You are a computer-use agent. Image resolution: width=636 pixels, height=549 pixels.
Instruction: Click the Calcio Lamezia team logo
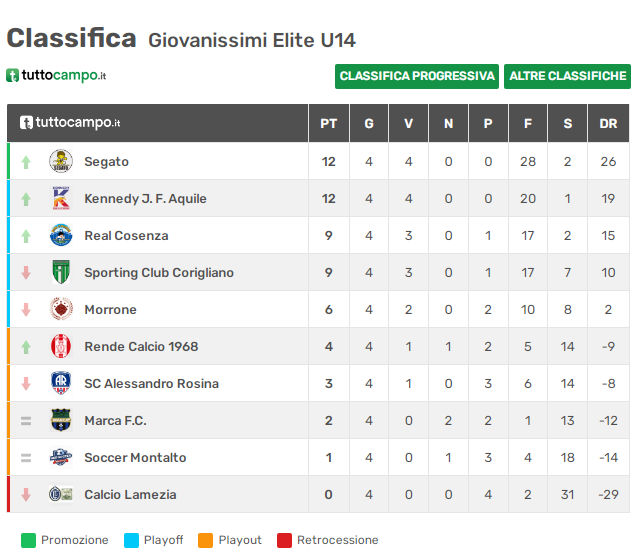click(61, 494)
